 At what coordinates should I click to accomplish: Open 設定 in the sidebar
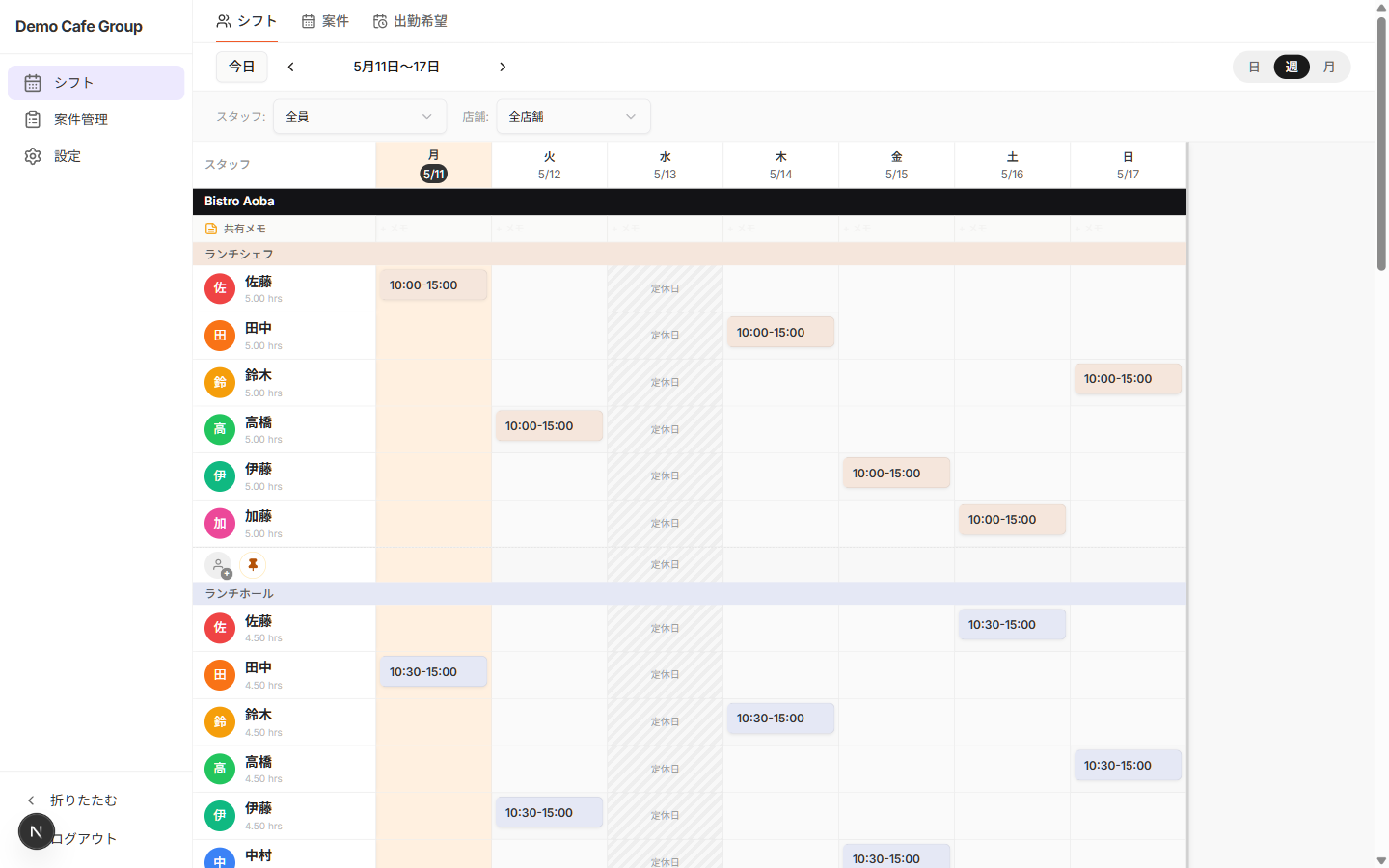95,156
